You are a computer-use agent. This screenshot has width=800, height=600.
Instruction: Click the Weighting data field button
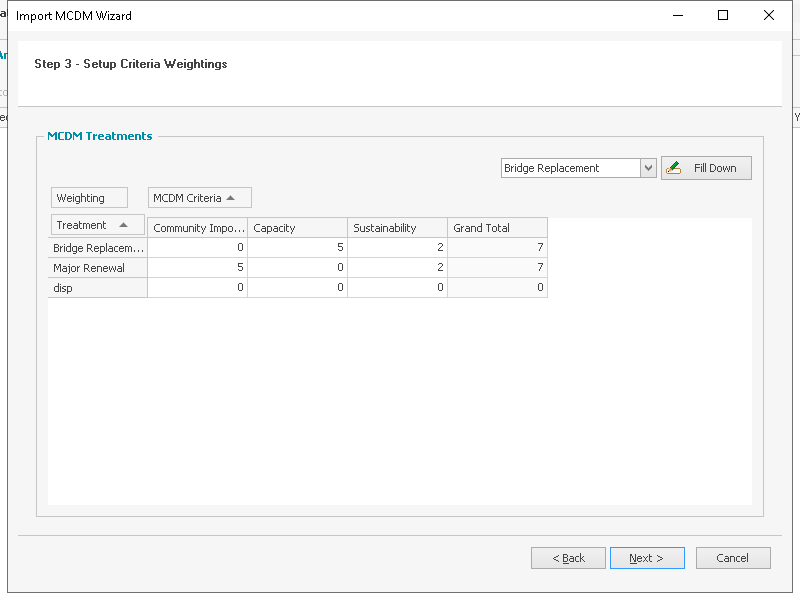pyautogui.click(x=89, y=198)
